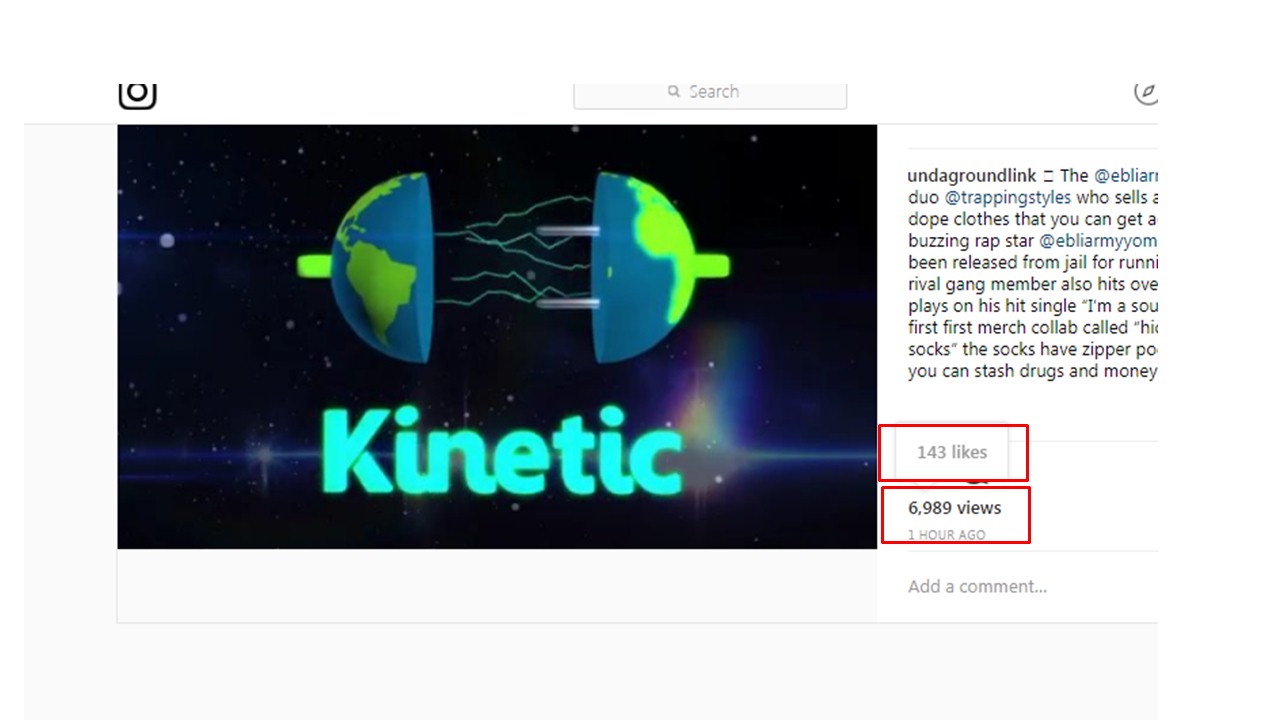Follow the @ebliarmyyom mention link
This screenshot has height=720, width=1280.
coord(1098,241)
